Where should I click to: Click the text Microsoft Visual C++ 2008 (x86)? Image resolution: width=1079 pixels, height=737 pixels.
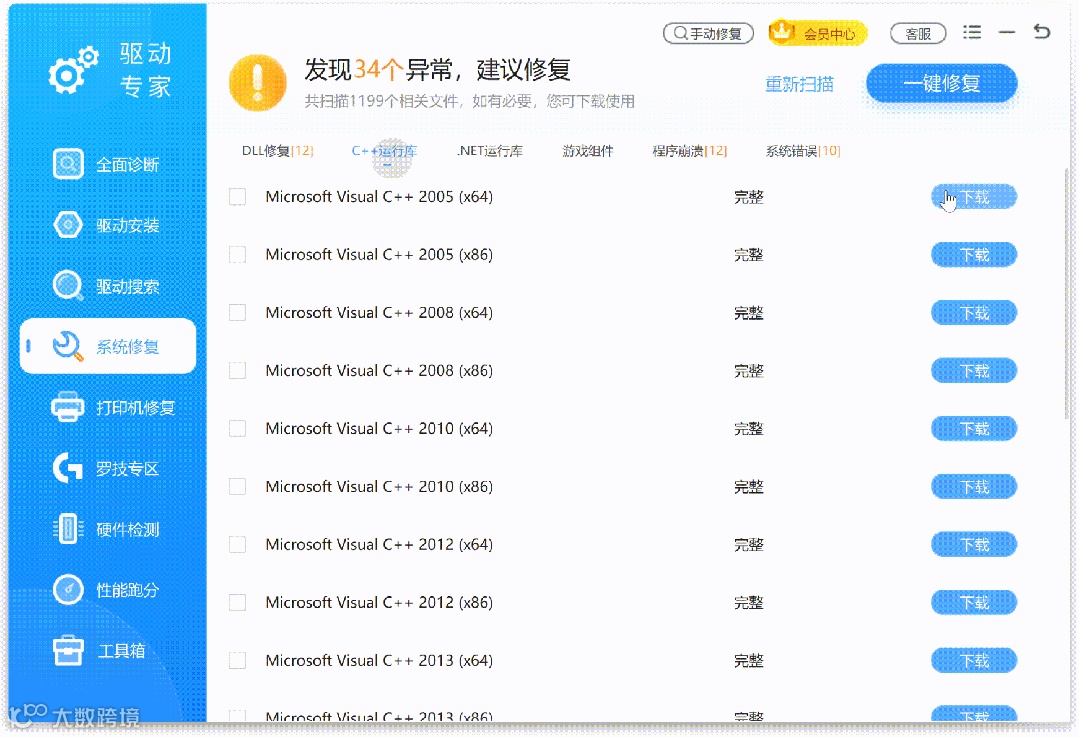tap(379, 370)
